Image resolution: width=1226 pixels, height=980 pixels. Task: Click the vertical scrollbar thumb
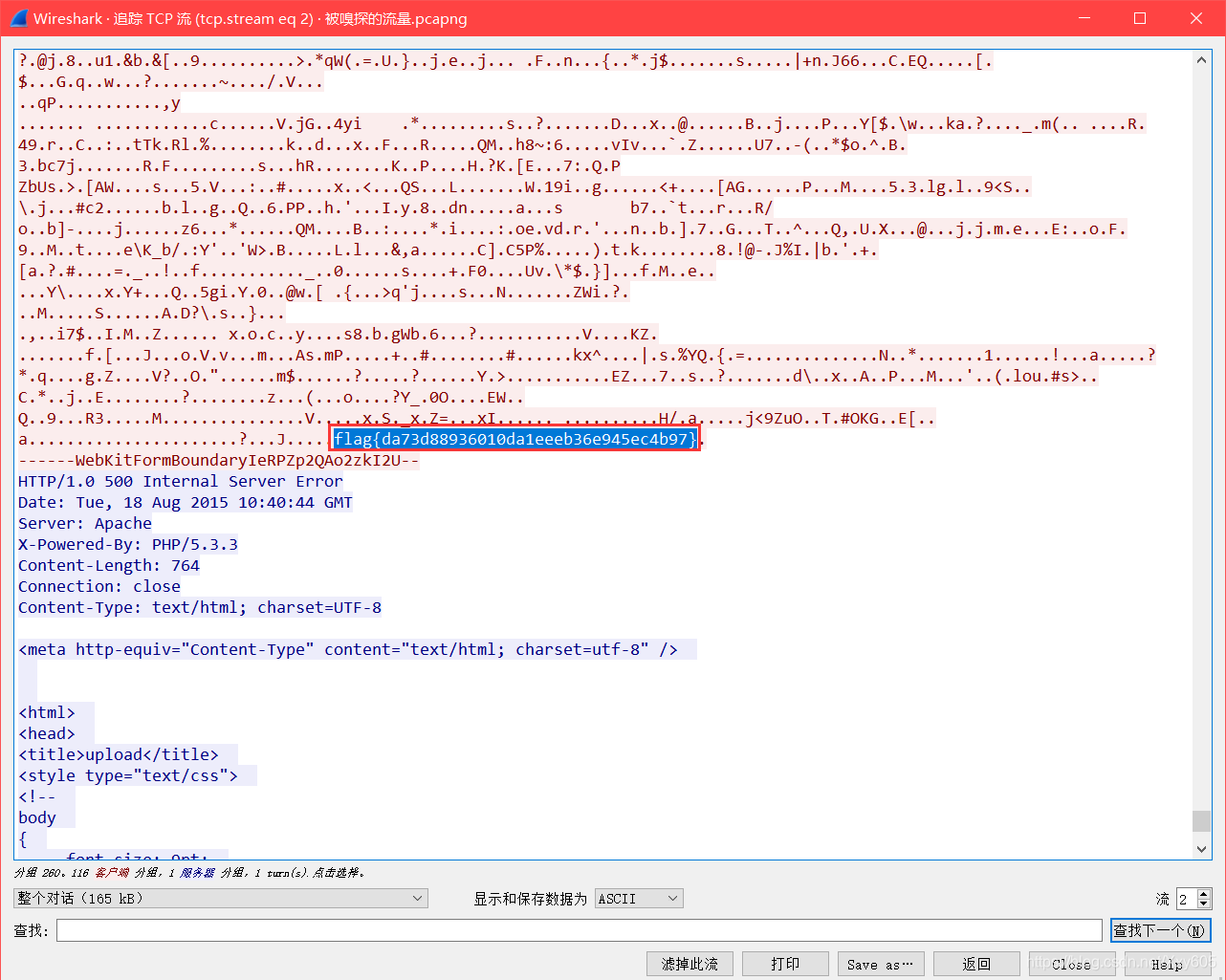click(x=1202, y=821)
